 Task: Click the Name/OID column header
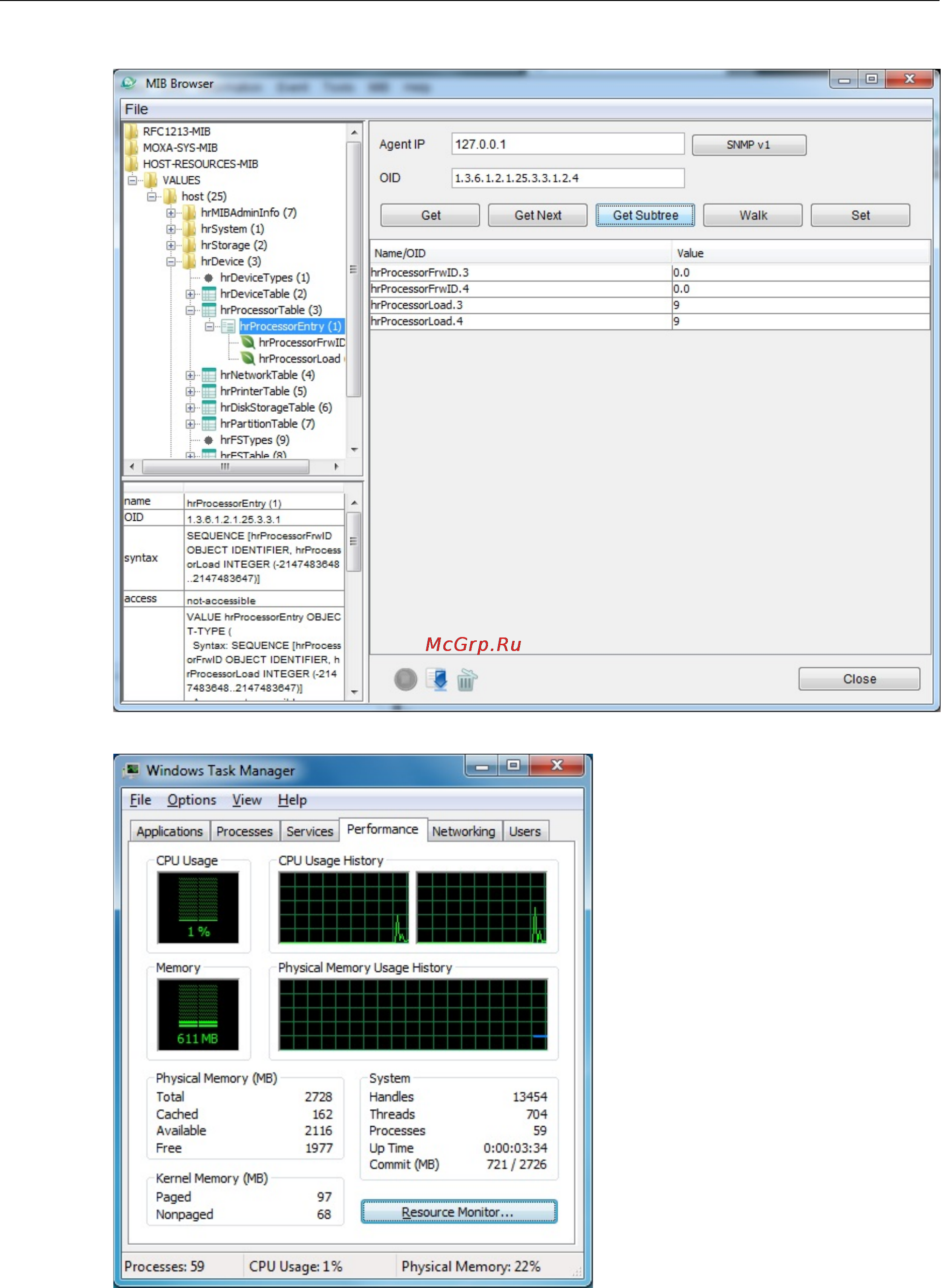pos(520,253)
